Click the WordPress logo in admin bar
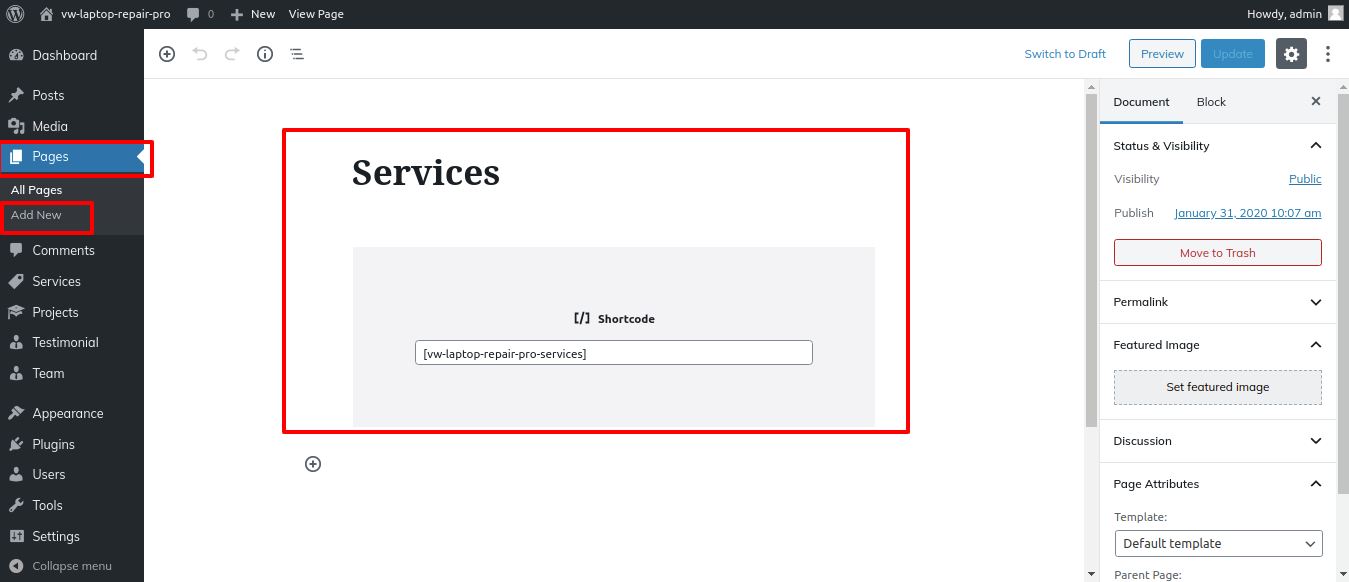 point(16,14)
